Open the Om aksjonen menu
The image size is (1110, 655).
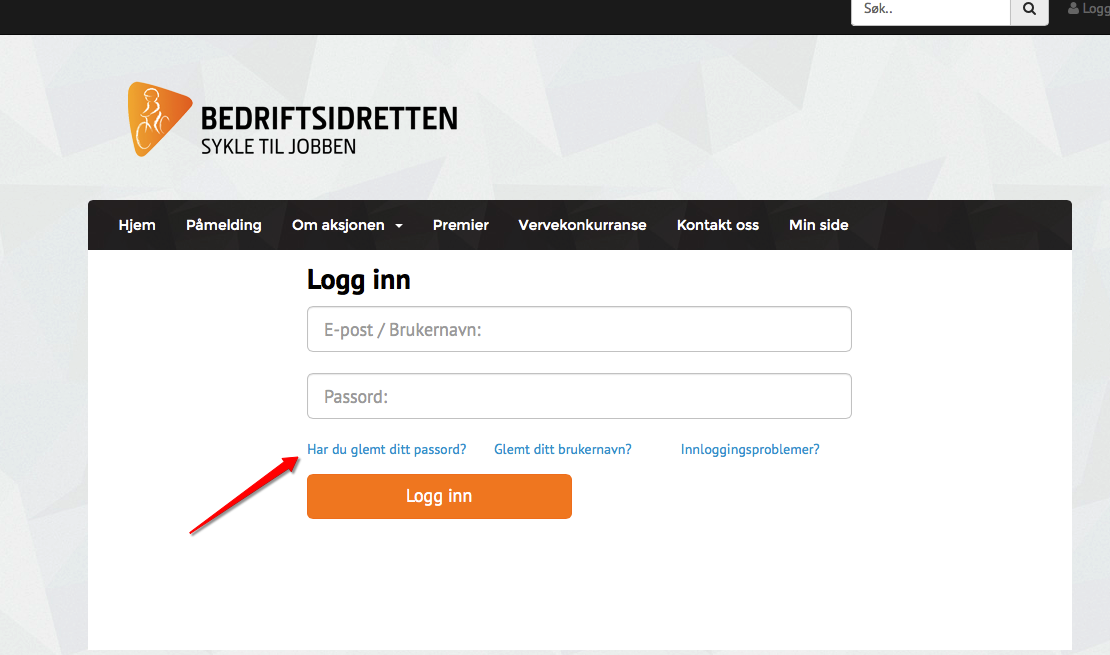click(338, 225)
